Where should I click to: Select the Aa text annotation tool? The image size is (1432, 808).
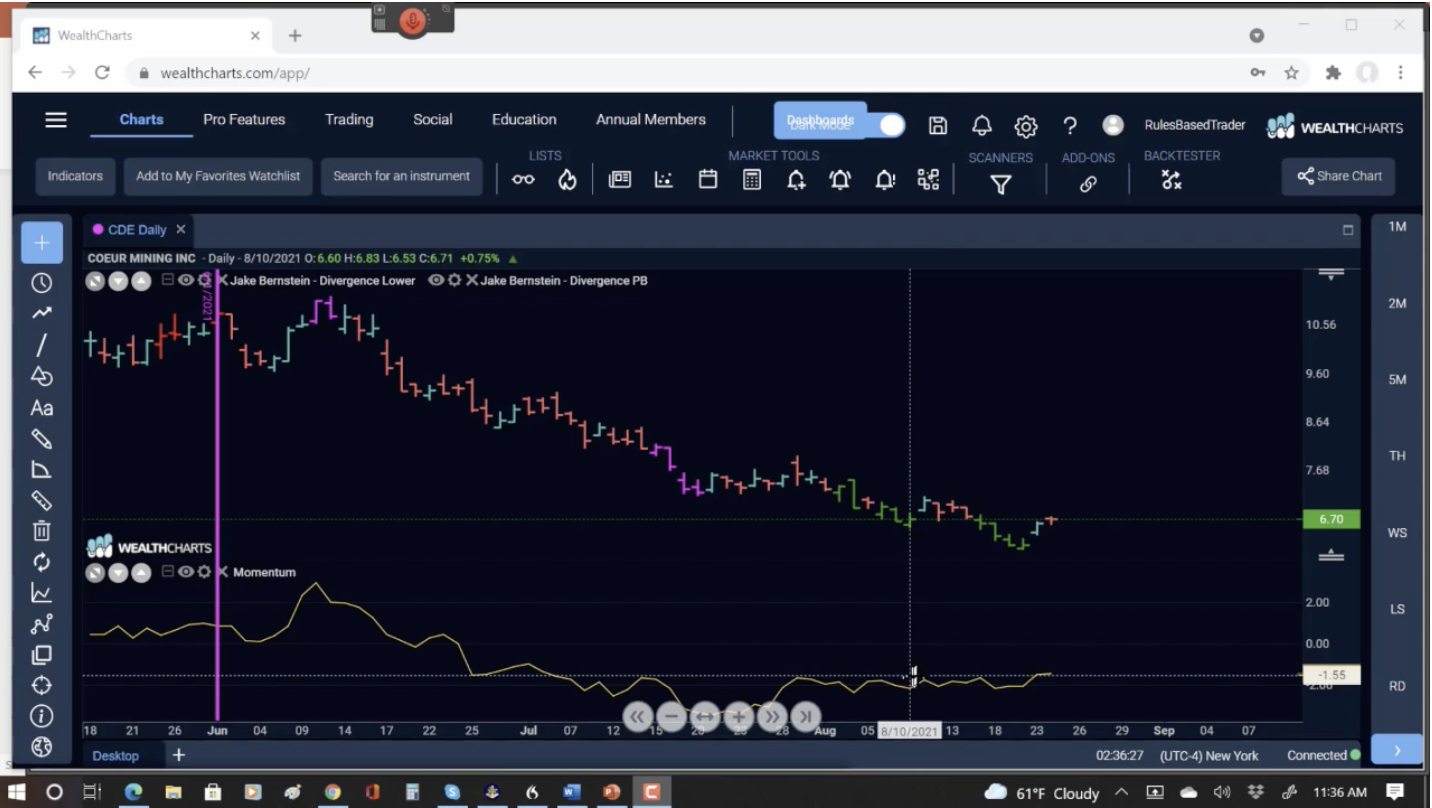pyautogui.click(x=42, y=408)
